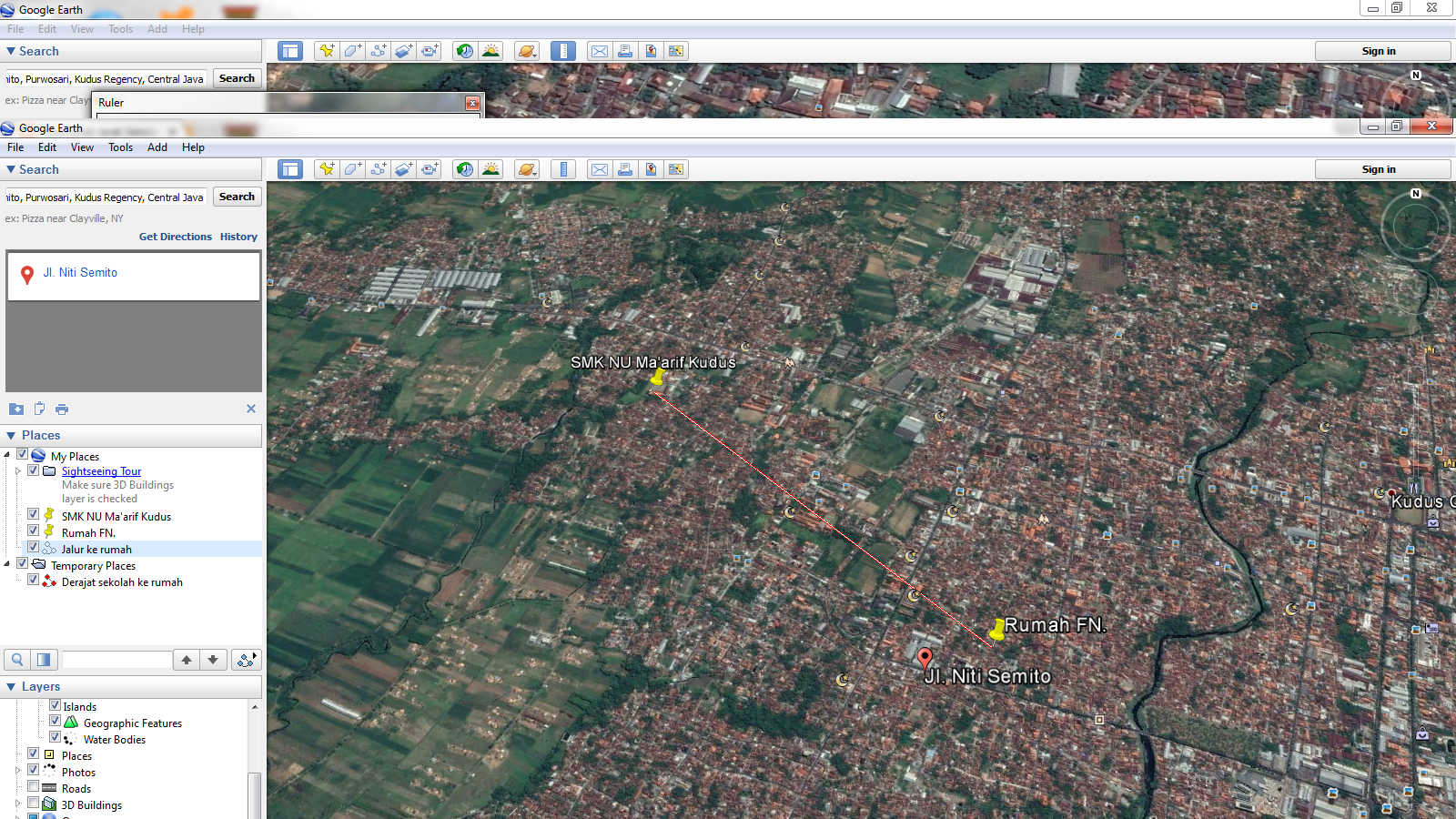Collapse the Places panel
Viewport: 1456px width, 819px height.
11,436
